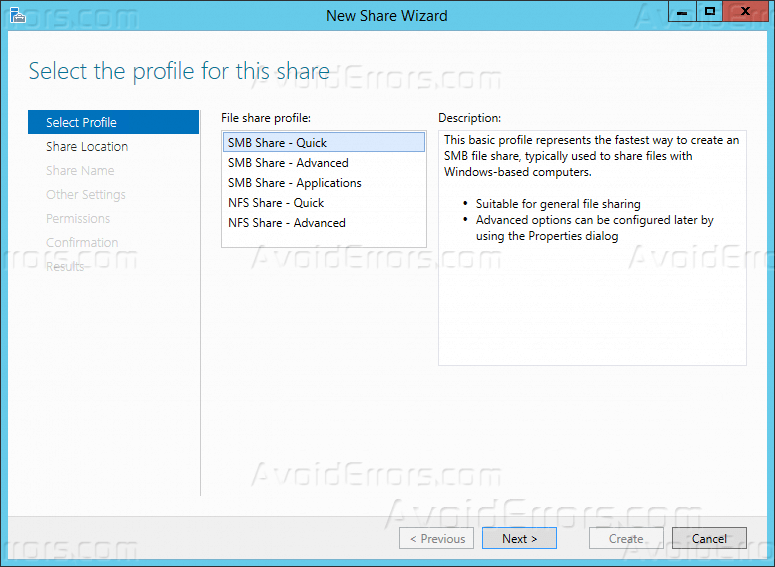Image resolution: width=775 pixels, height=567 pixels.
Task: Click the 'File share profile:' label
Action: tap(266, 118)
